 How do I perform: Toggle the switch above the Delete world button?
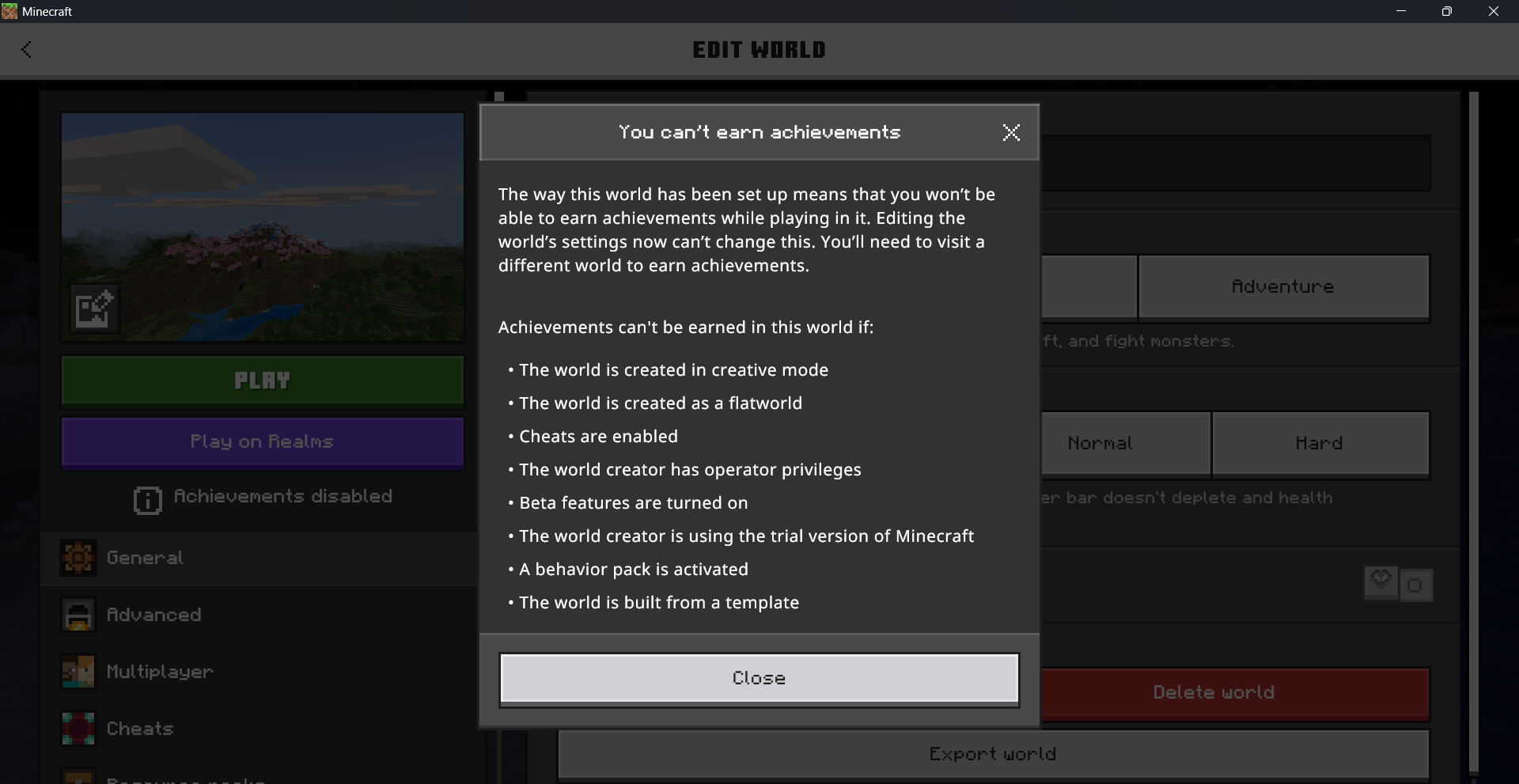click(1399, 585)
